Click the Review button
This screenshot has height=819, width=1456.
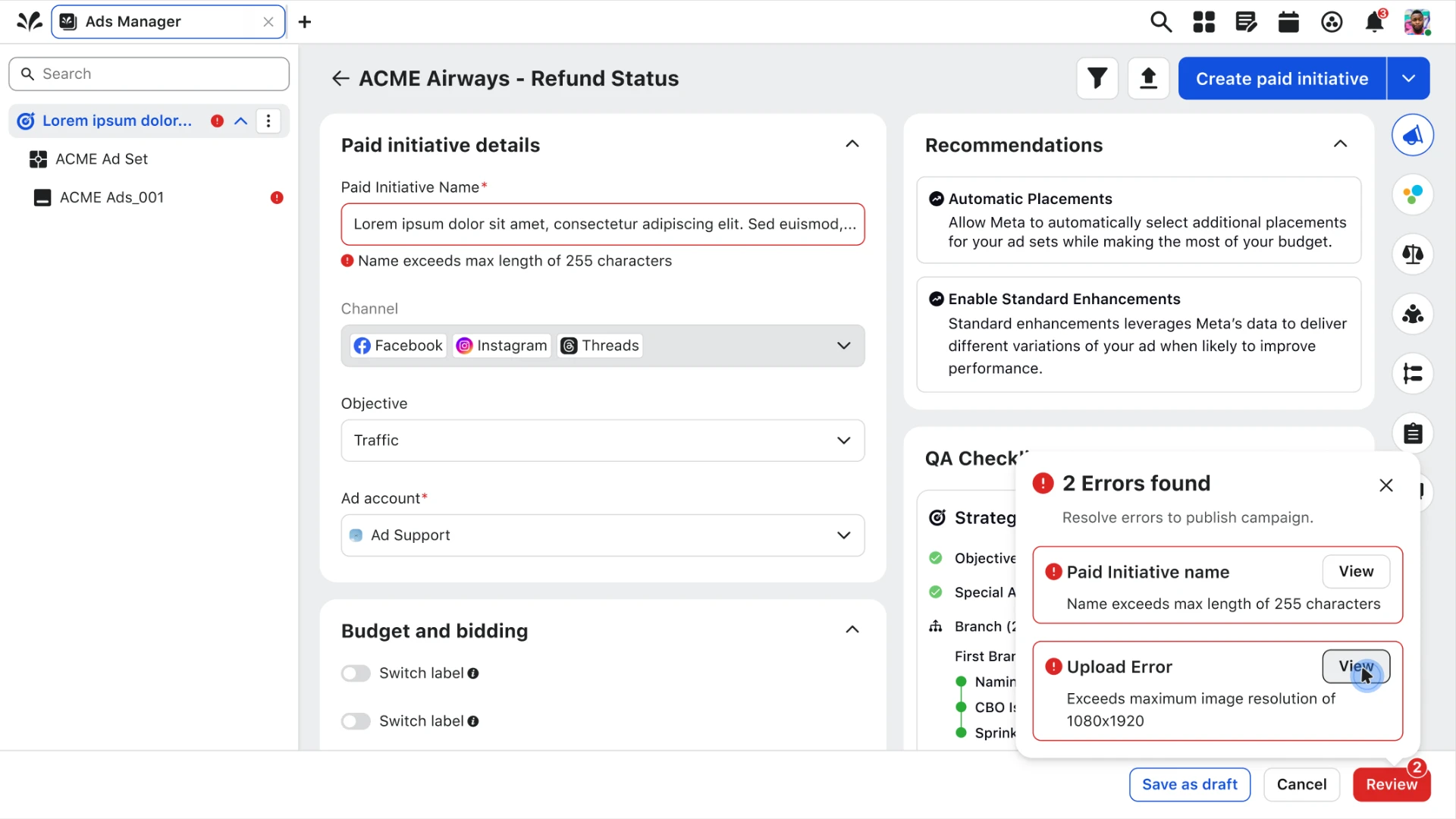pyautogui.click(x=1392, y=785)
